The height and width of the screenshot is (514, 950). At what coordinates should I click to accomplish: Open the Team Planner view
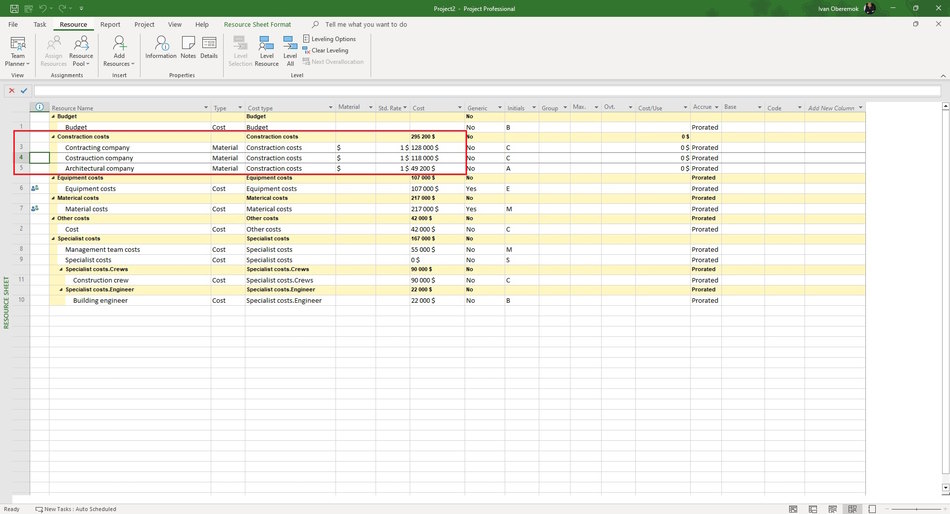[18, 51]
